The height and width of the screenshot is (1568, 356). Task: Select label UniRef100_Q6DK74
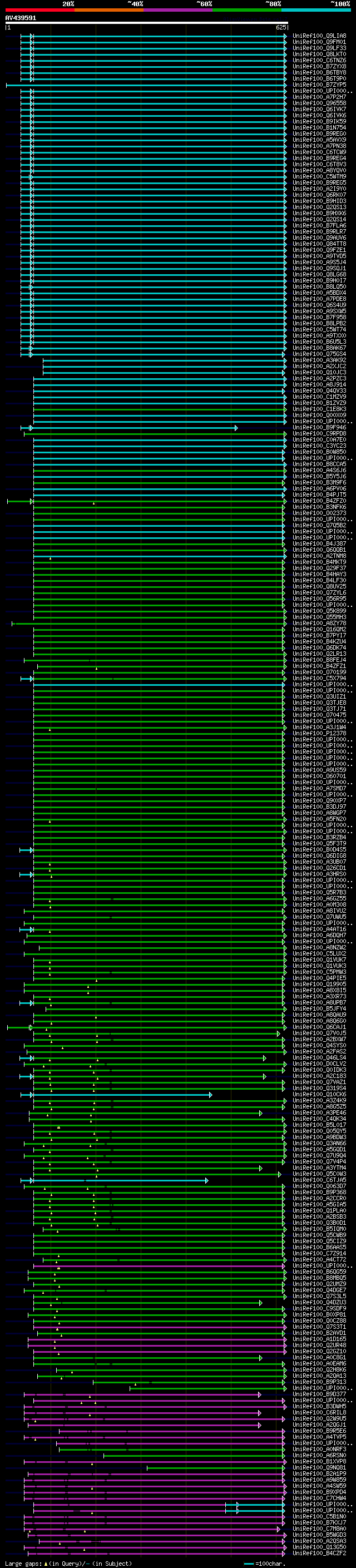(x=319, y=647)
